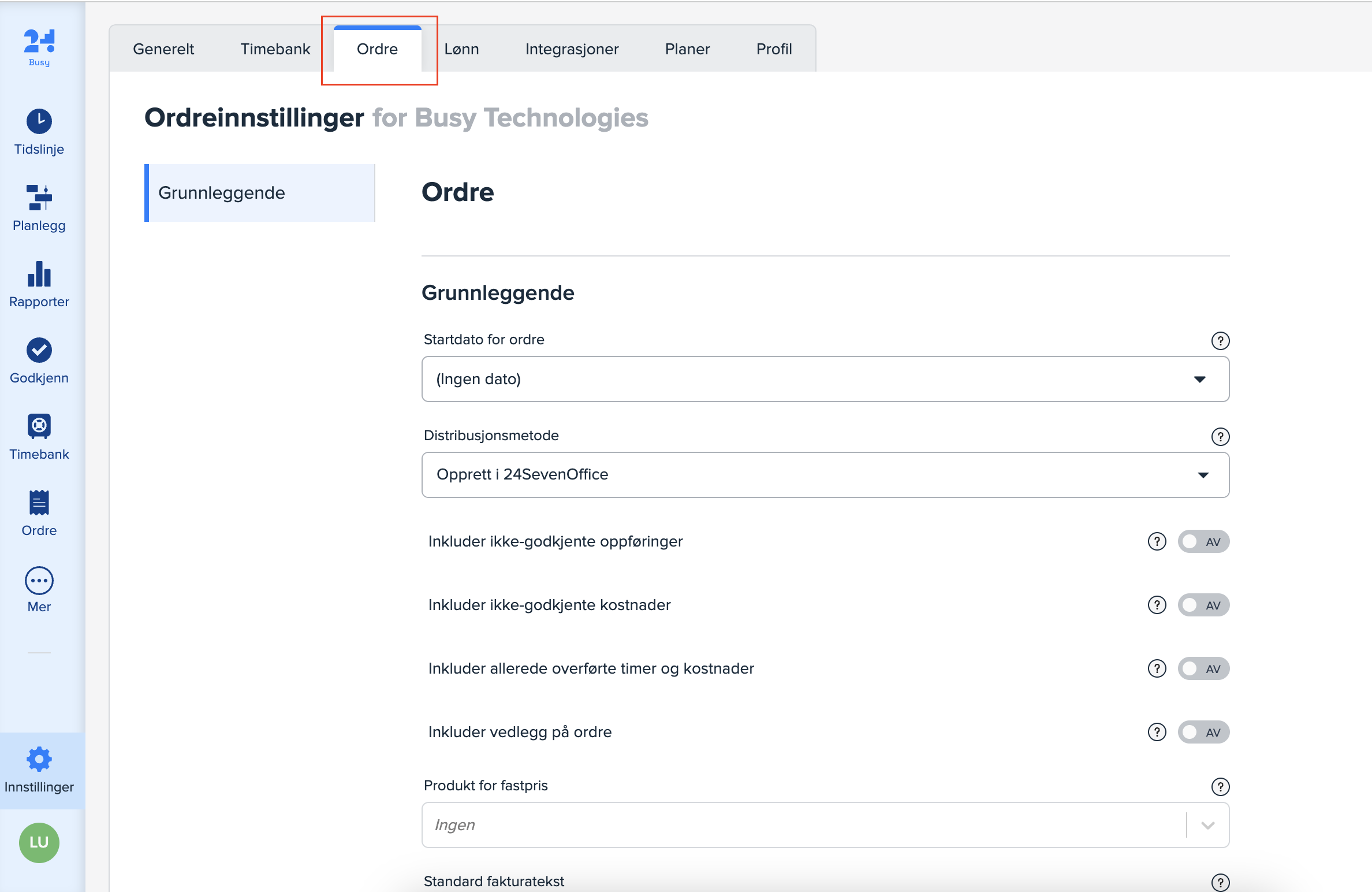Open the Mer ellipsis menu
This screenshot has width=1372, height=892.
pyautogui.click(x=39, y=581)
